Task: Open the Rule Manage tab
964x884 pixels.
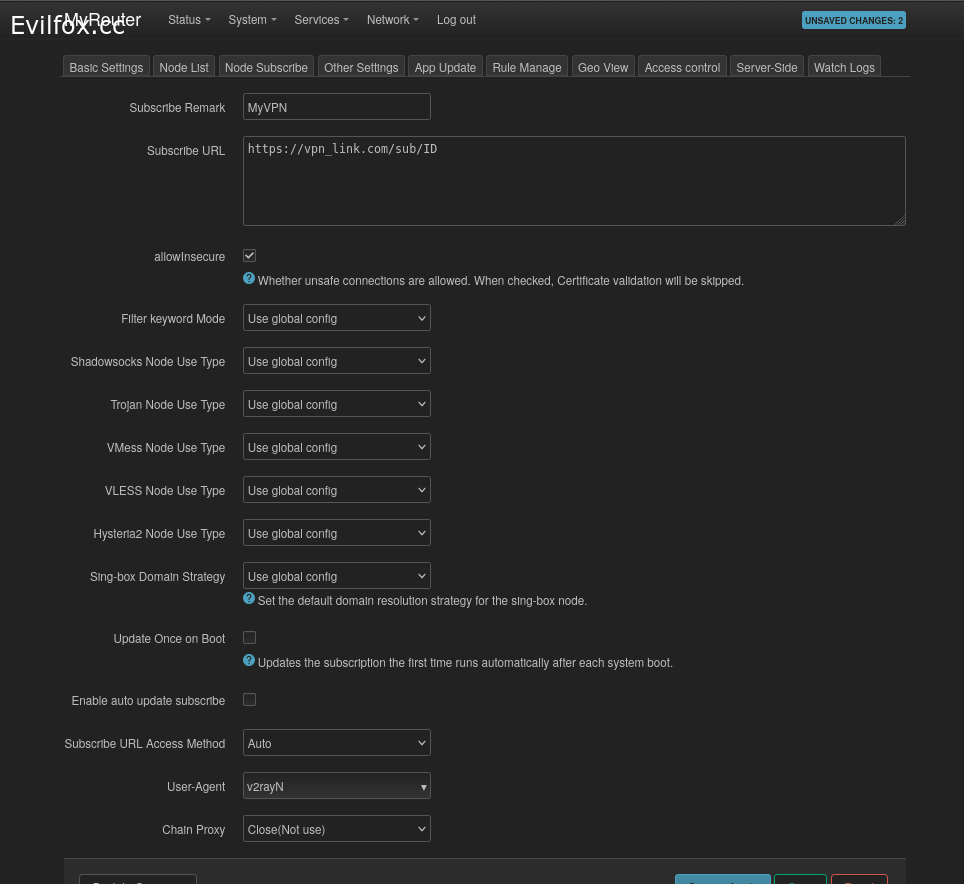Action: (527, 67)
